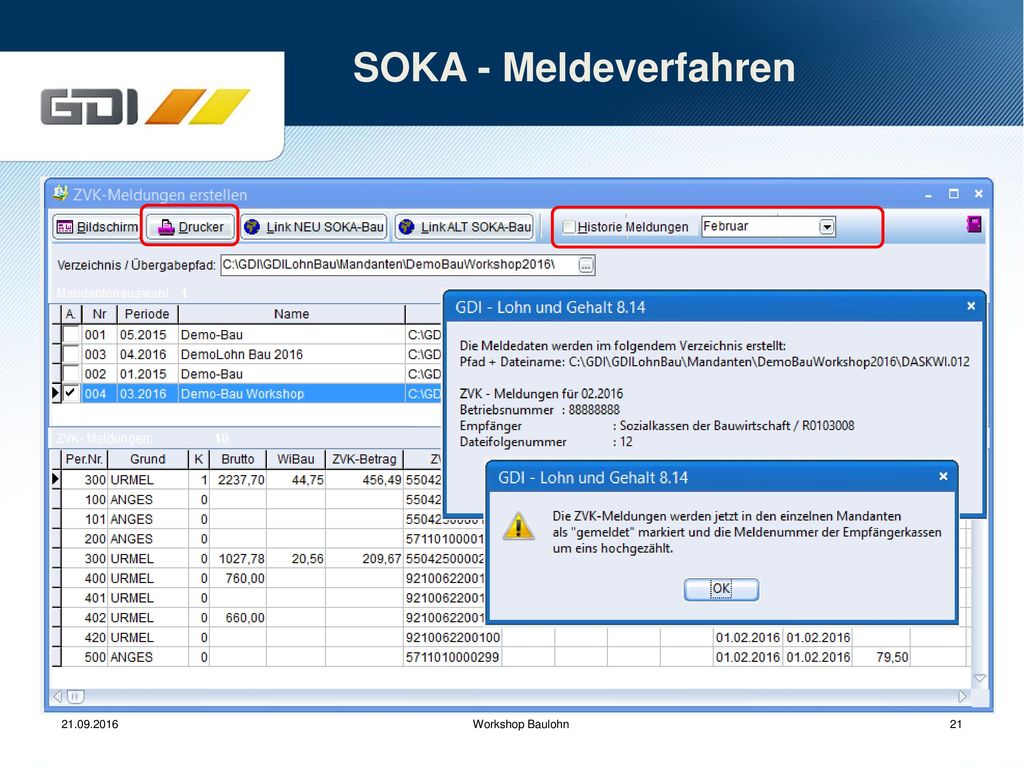Check the box for mandant 002 Demo-Bau
Screen dimensions: 1024x768
tap(71, 374)
